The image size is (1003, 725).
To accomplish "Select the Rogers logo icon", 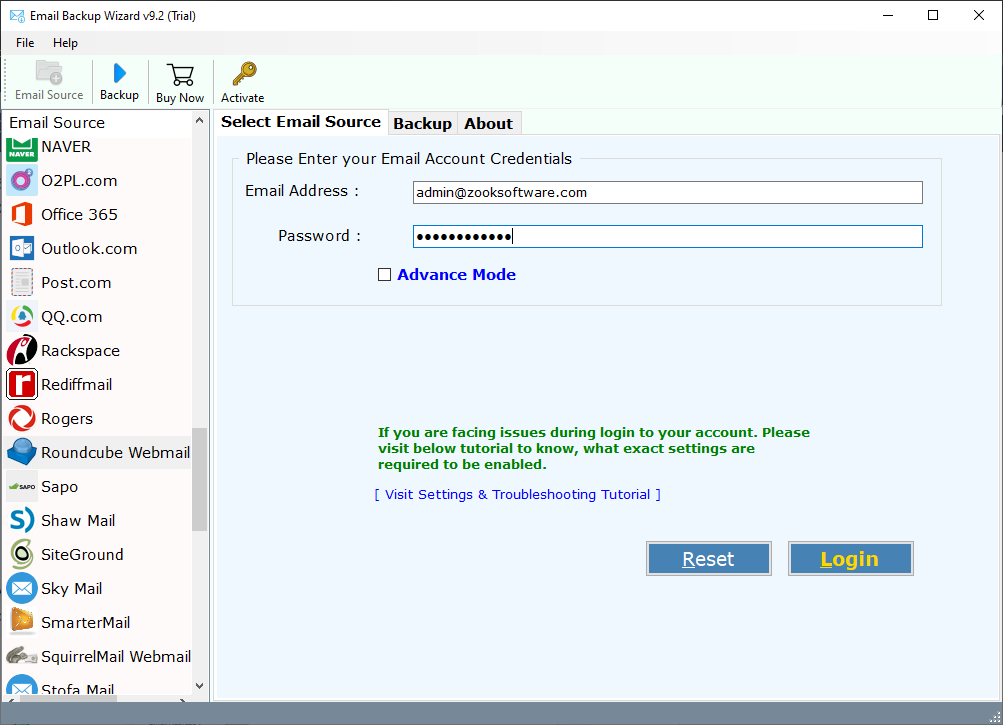I will pos(22,418).
